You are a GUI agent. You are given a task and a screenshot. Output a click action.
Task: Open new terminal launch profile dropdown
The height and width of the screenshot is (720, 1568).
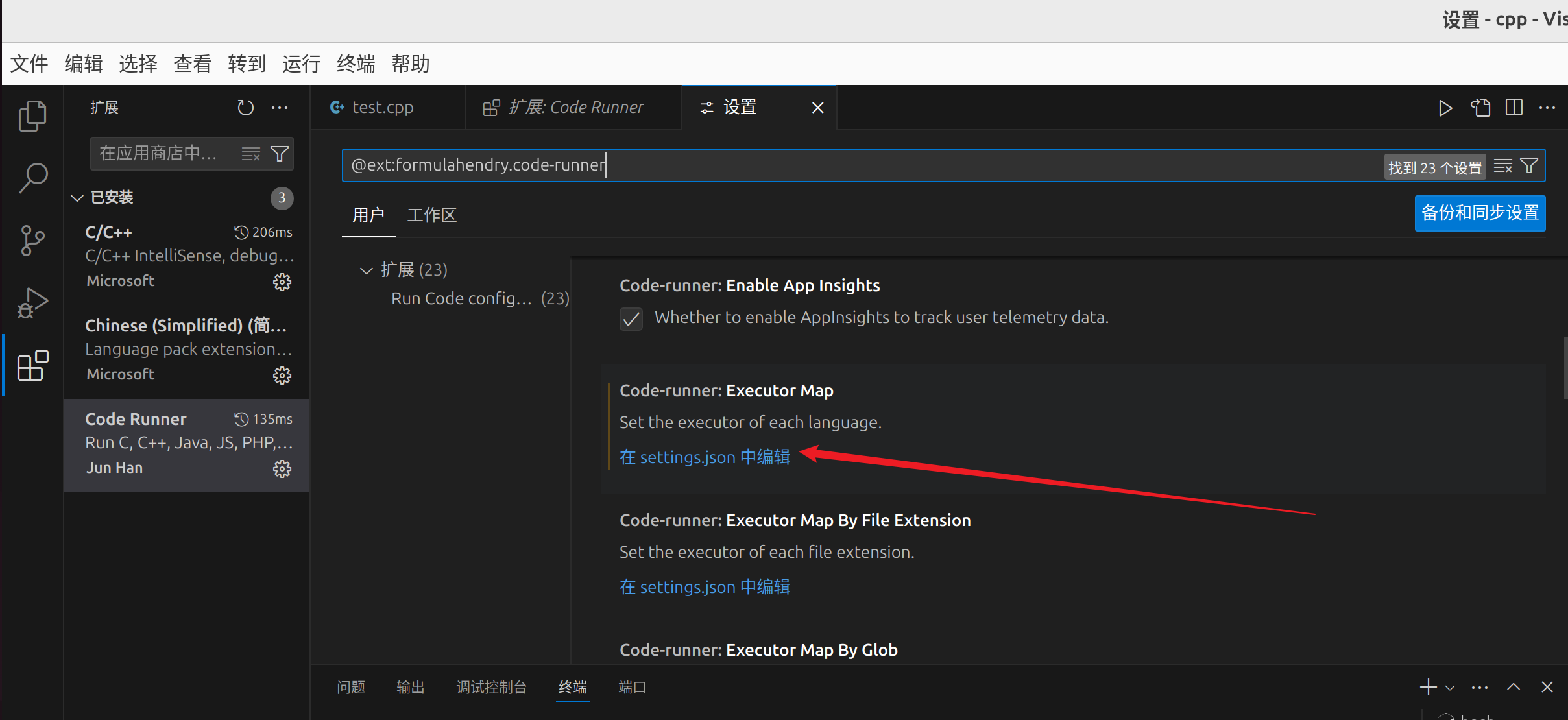pos(1451,688)
